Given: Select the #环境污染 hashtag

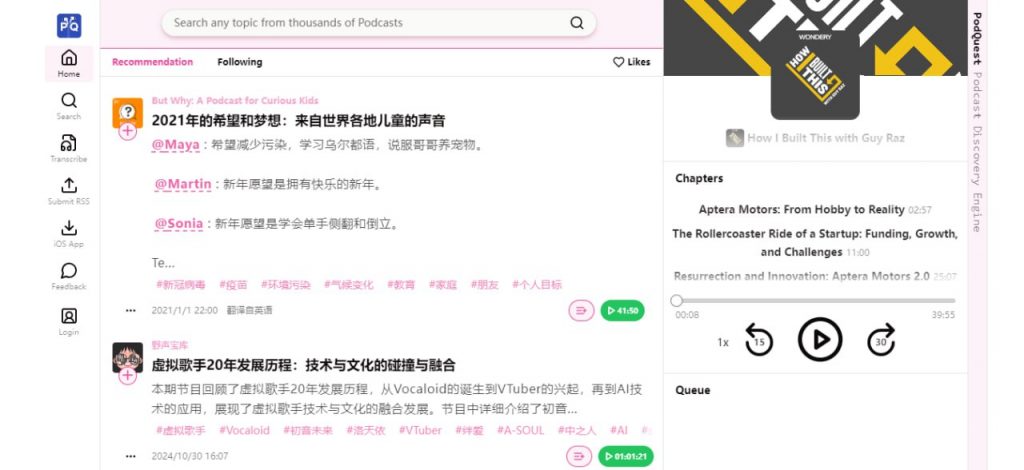Looking at the screenshot, I should [x=285, y=285].
